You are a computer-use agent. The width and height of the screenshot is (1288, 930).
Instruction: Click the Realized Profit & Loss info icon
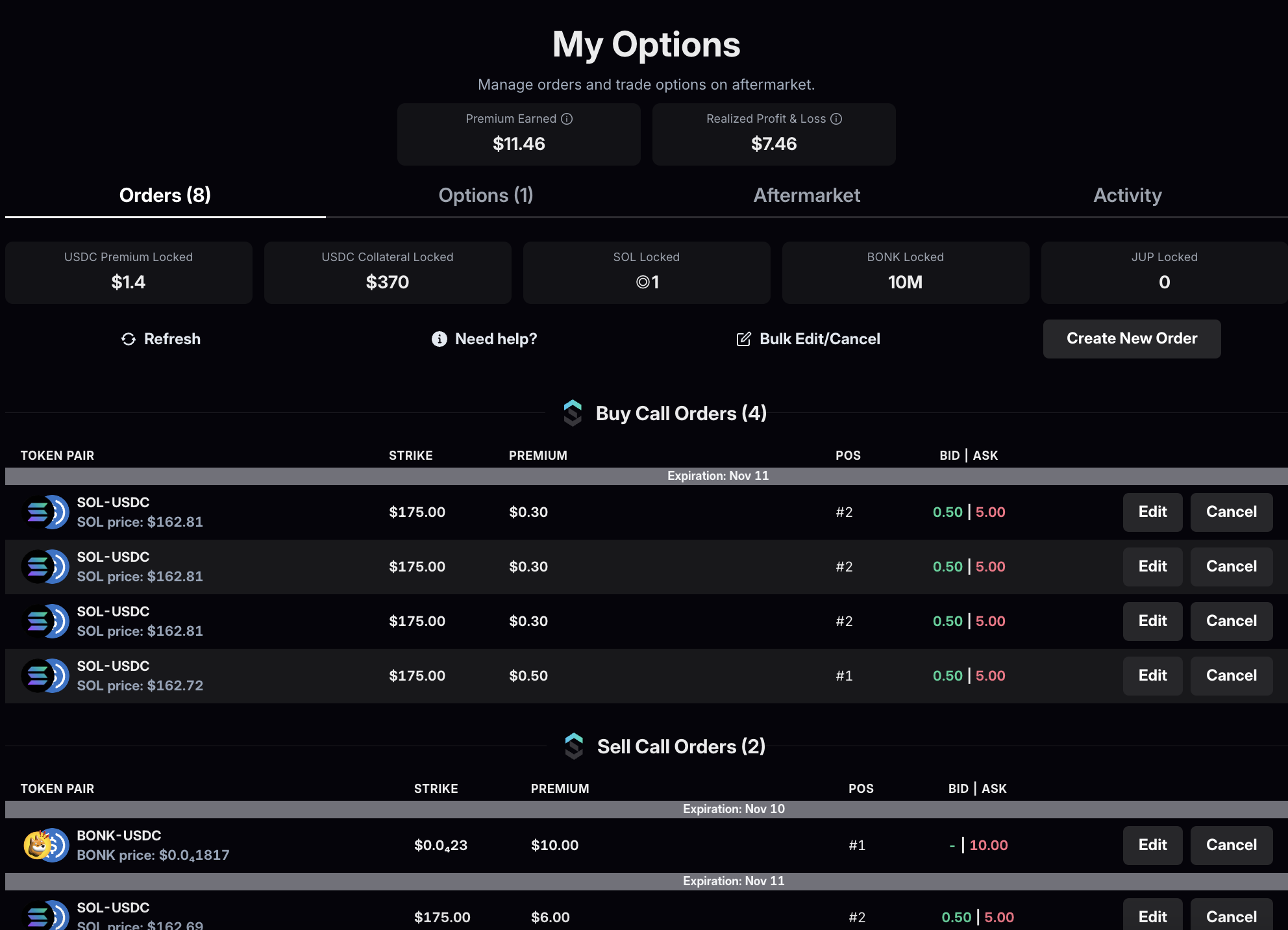[836, 119]
